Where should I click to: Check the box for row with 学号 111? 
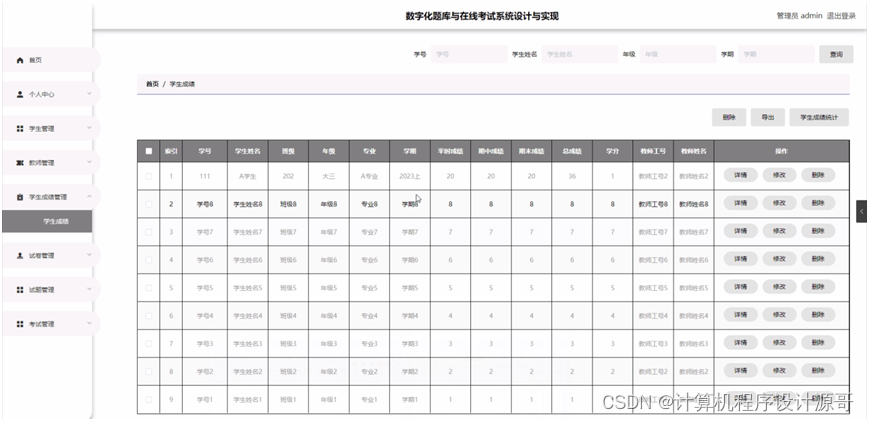pos(149,176)
